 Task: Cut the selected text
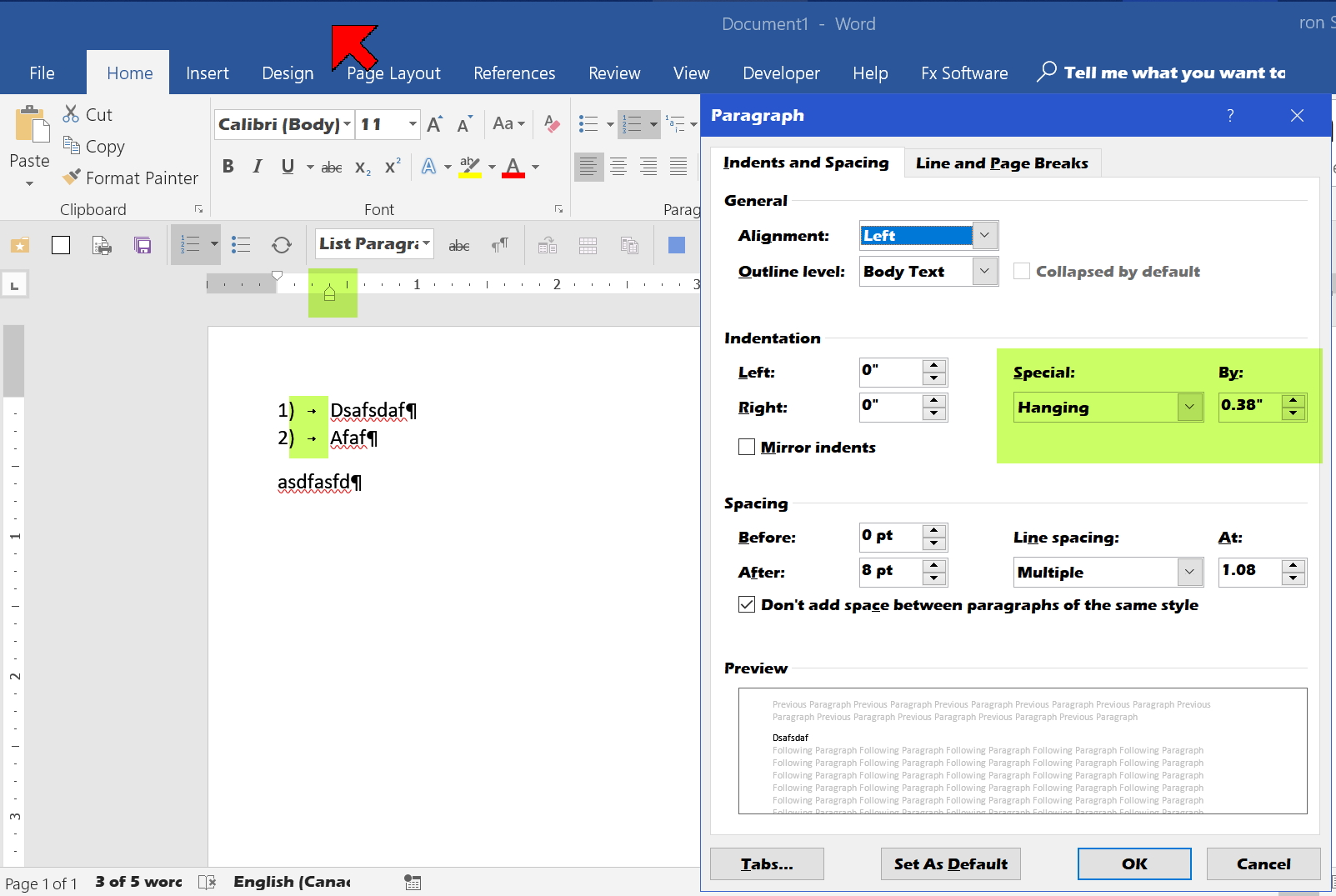[87, 114]
